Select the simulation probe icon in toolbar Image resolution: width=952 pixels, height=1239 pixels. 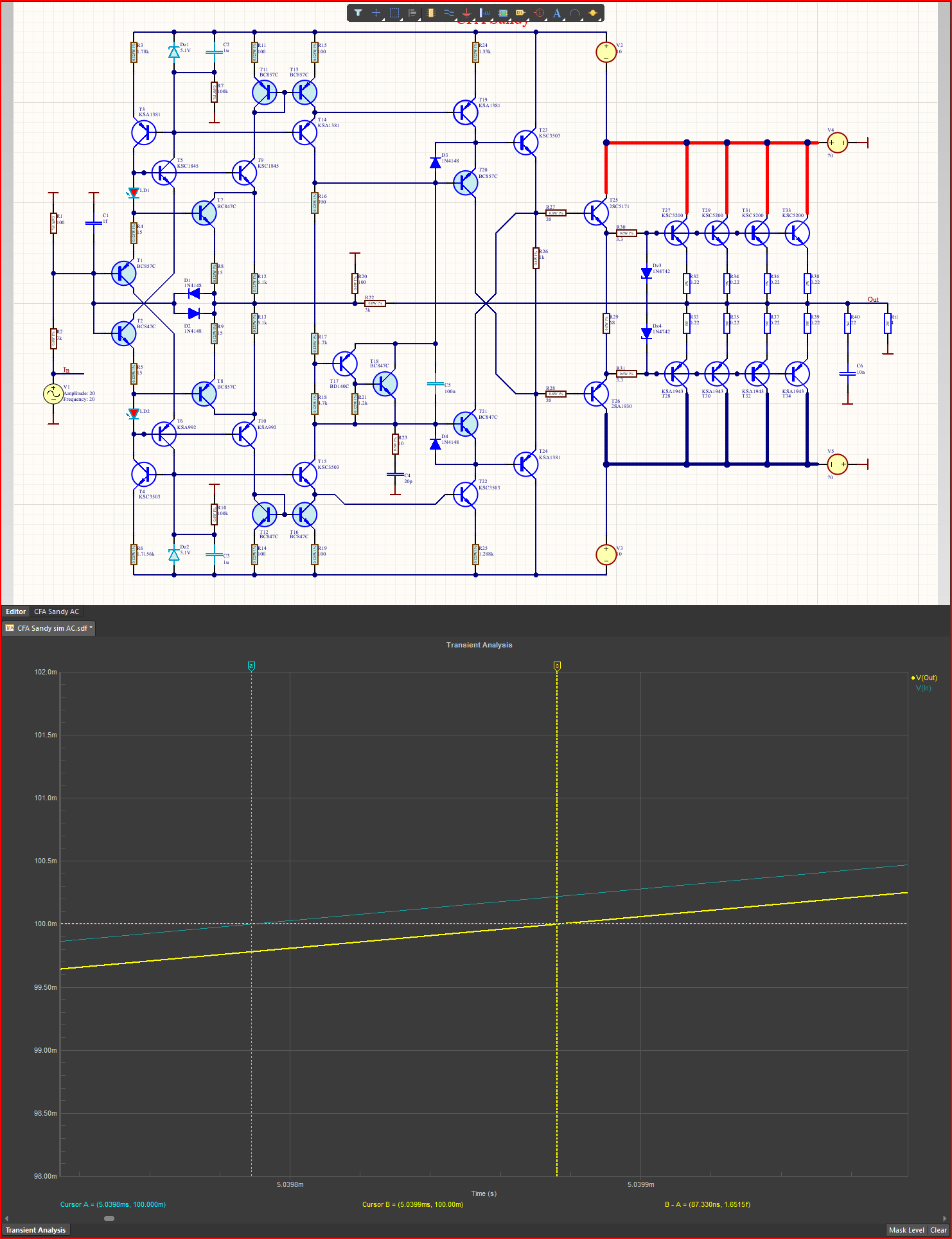pyautogui.click(x=592, y=13)
